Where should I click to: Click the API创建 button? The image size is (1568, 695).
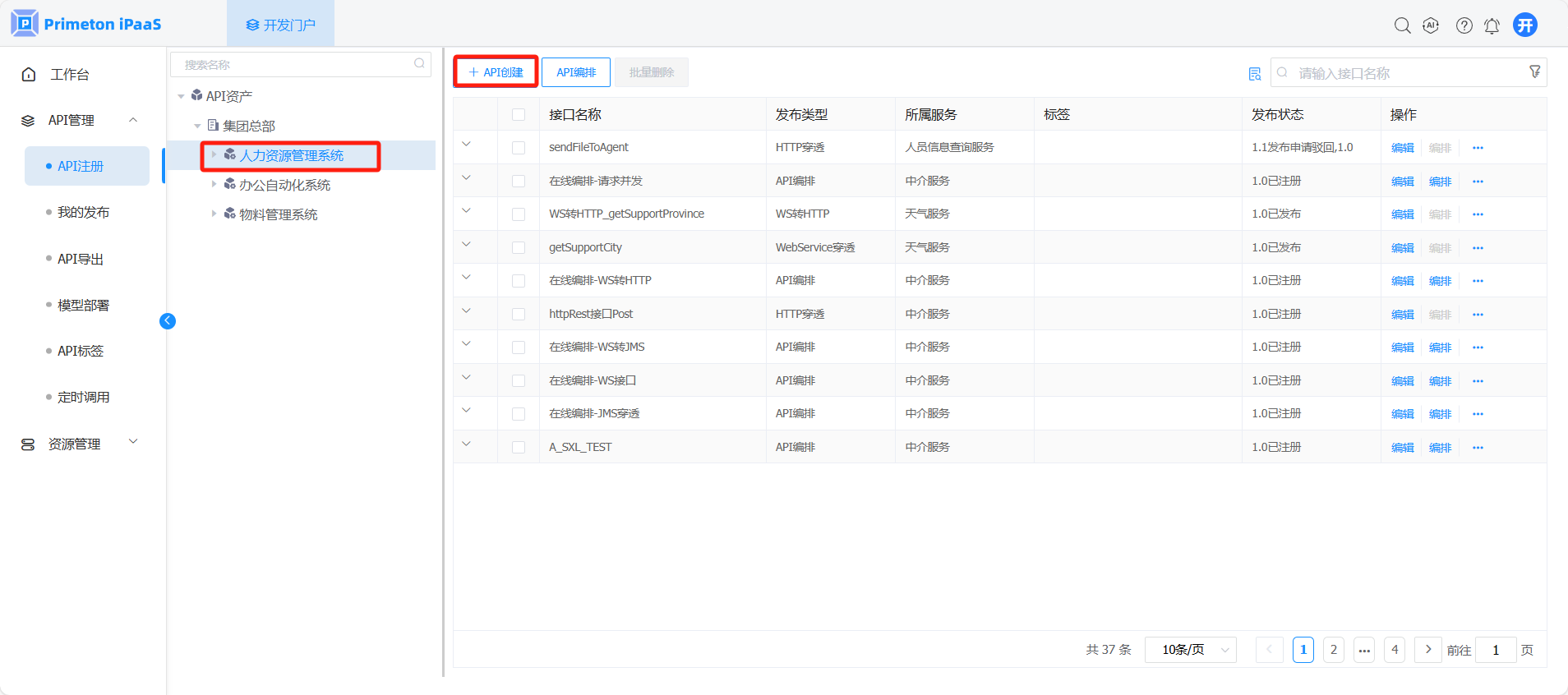point(496,72)
